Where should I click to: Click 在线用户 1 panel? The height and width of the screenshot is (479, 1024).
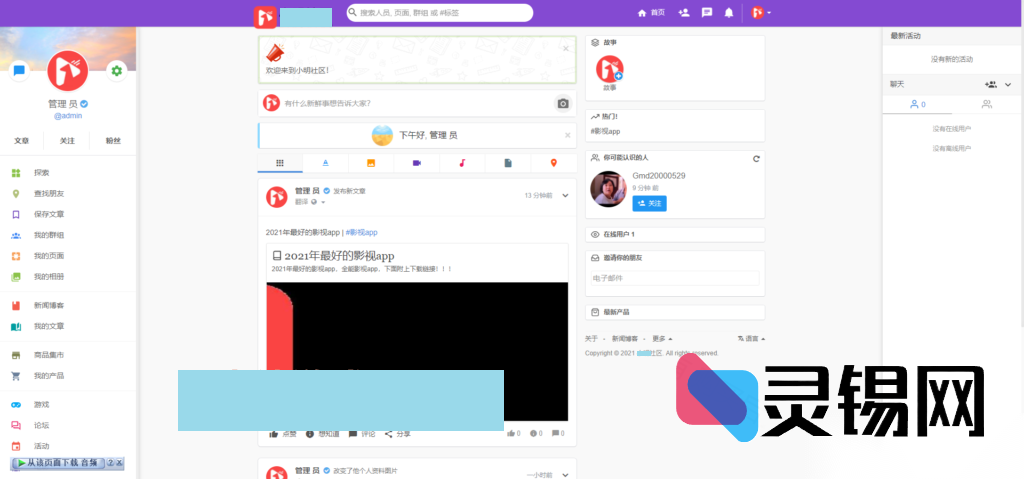coord(675,234)
